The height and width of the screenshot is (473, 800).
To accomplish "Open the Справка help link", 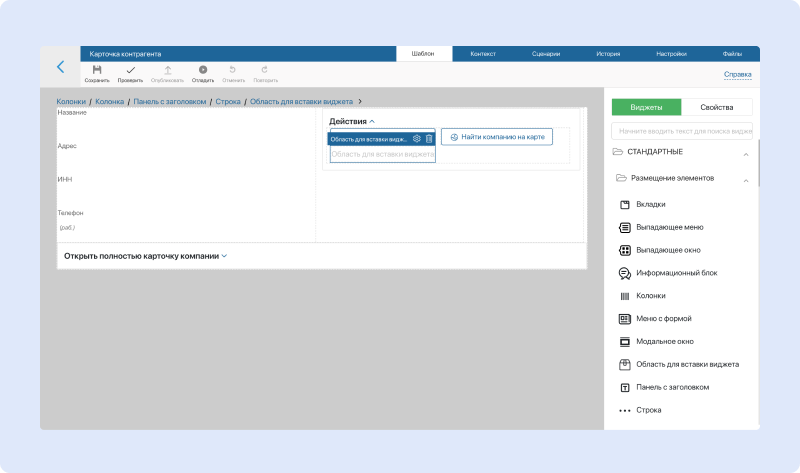I will click(x=737, y=74).
